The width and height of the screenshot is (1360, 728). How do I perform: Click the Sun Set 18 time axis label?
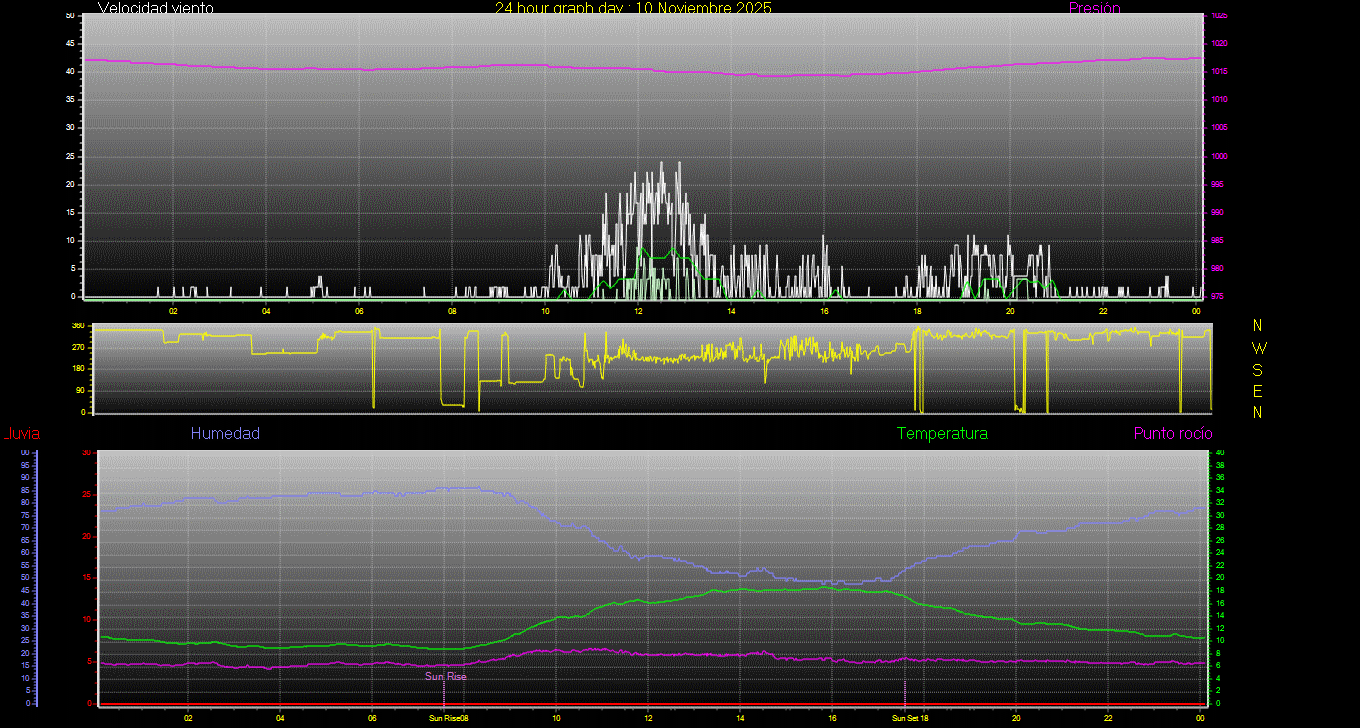point(910,718)
